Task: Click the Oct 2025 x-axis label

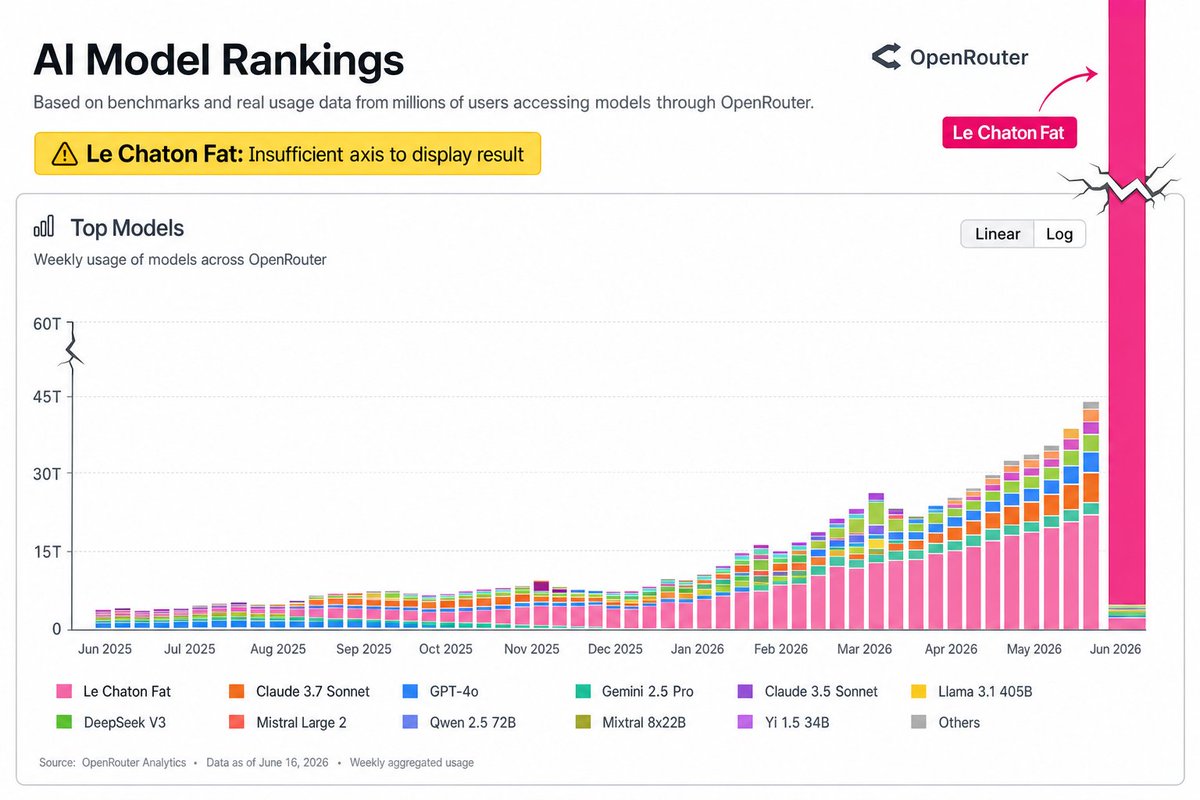Action: pos(445,649)
